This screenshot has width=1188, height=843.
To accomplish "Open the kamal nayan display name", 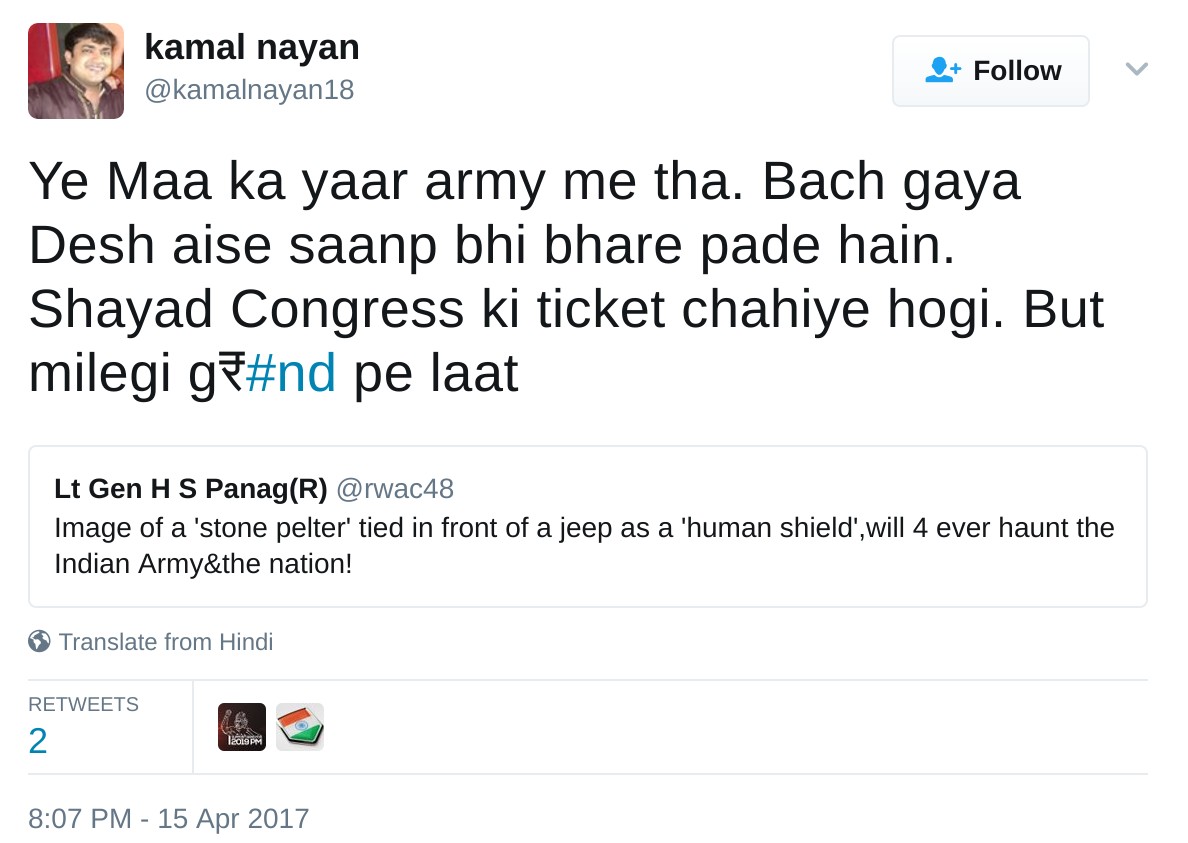I will click(x=252, y=47).
